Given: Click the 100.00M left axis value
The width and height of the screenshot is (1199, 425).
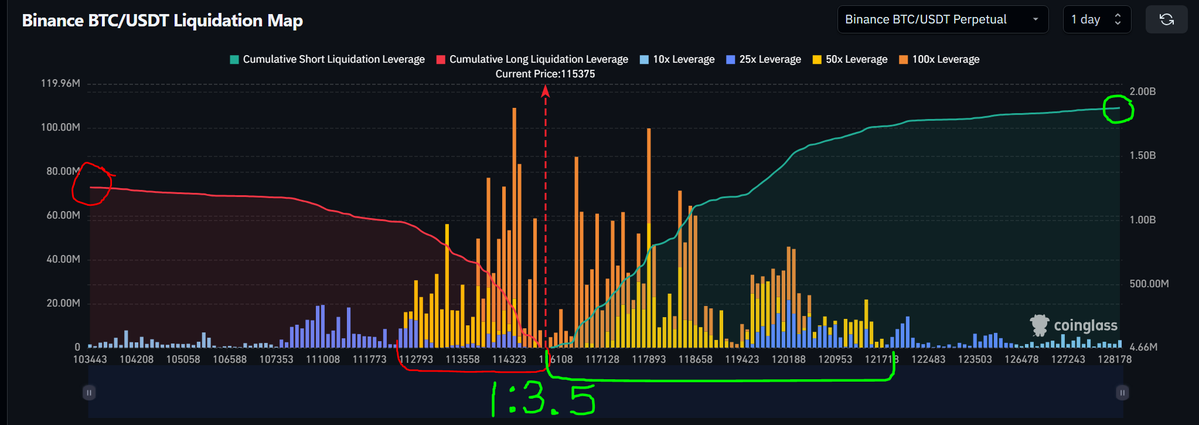Looking at the screenshot, I should (x=60, y=127).
